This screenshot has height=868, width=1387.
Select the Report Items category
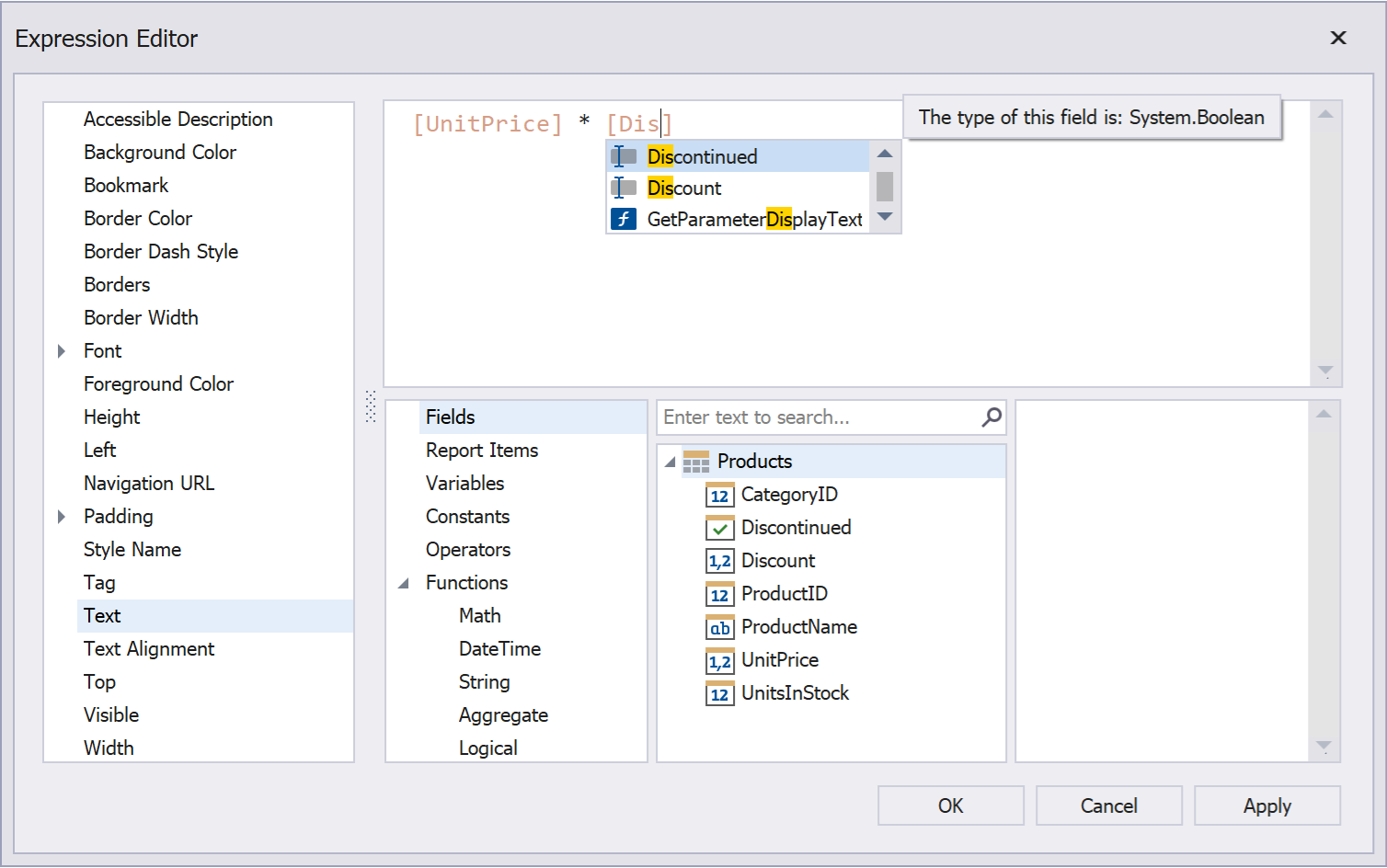482,451
